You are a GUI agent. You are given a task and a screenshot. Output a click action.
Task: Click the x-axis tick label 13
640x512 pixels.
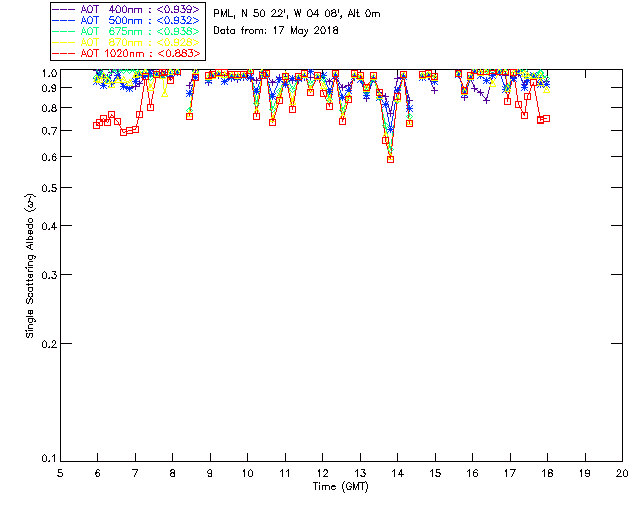pos(360,473)
